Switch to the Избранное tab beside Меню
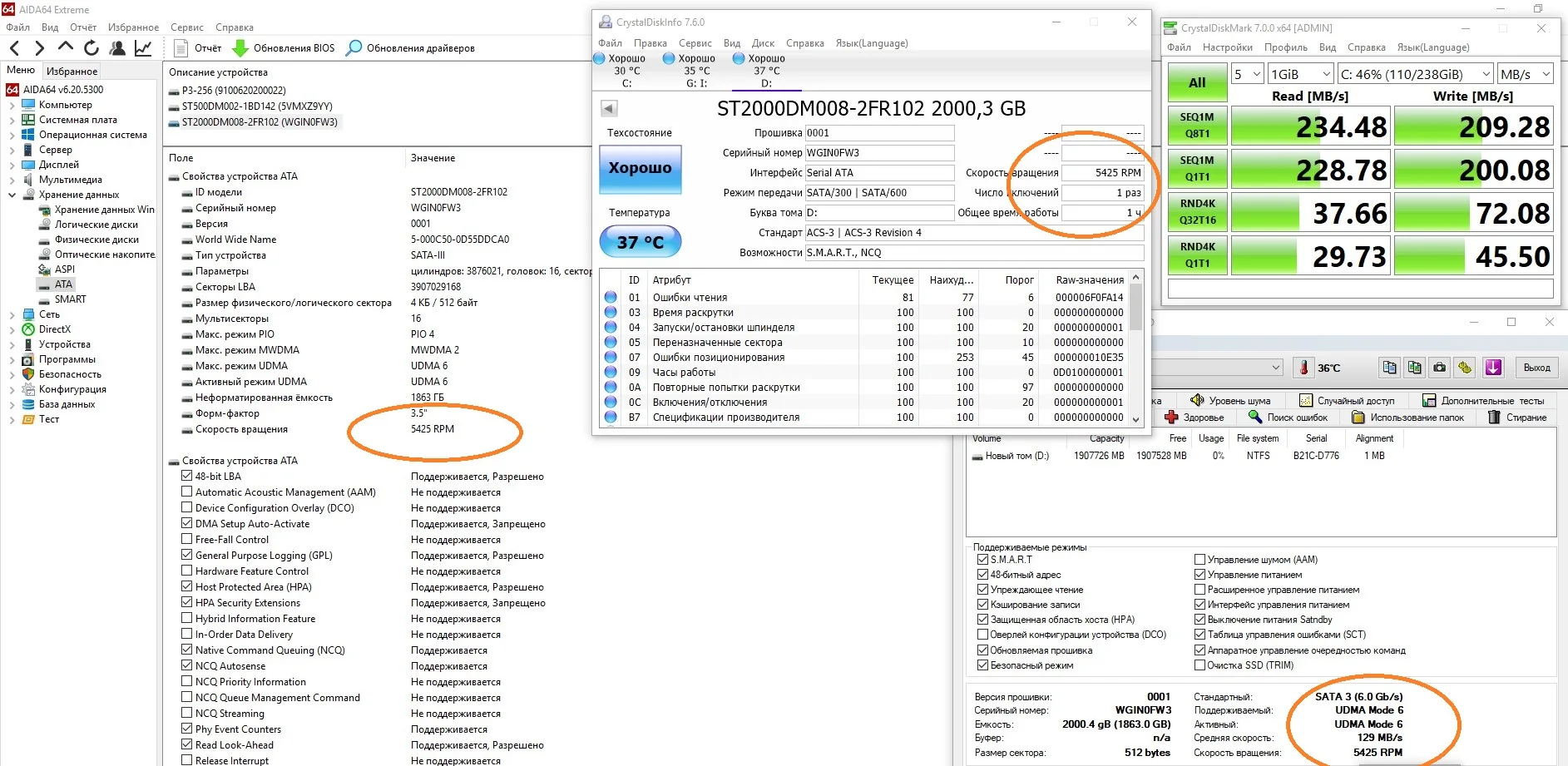Viewport: 1568px width, 766px height. (x=72, y=72)
